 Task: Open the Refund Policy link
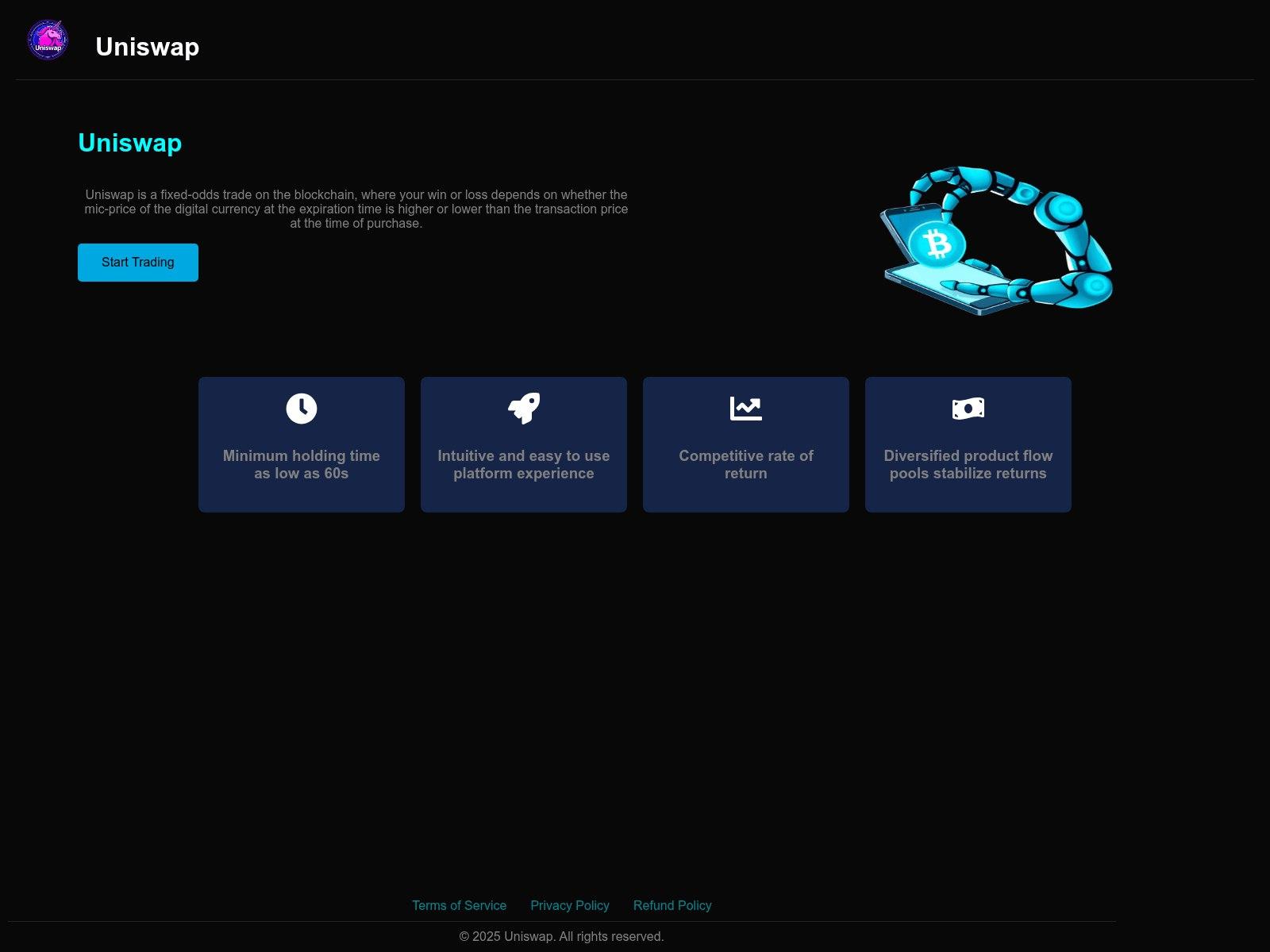pos(672,905)
